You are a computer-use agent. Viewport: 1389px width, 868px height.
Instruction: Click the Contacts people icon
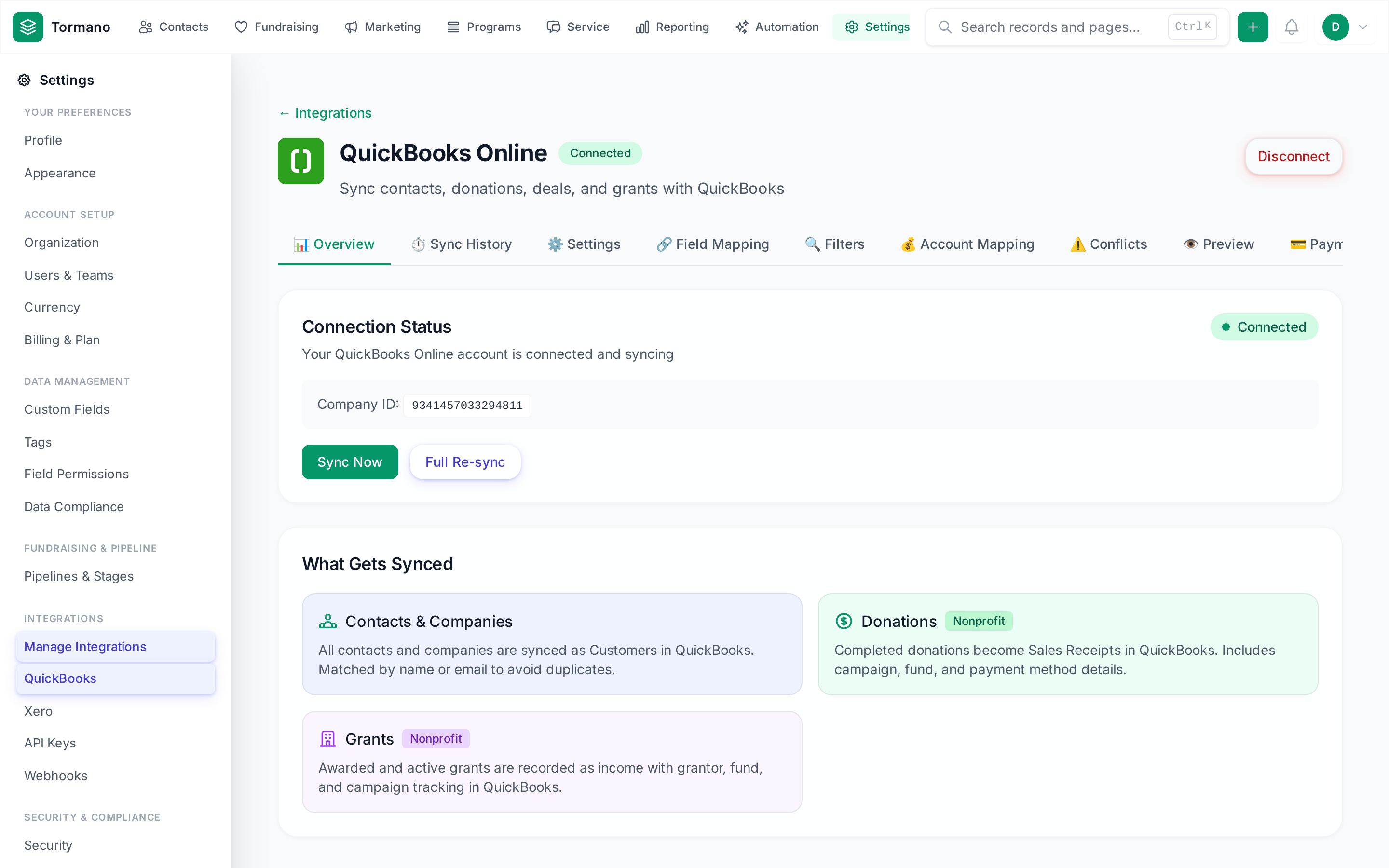146,27
